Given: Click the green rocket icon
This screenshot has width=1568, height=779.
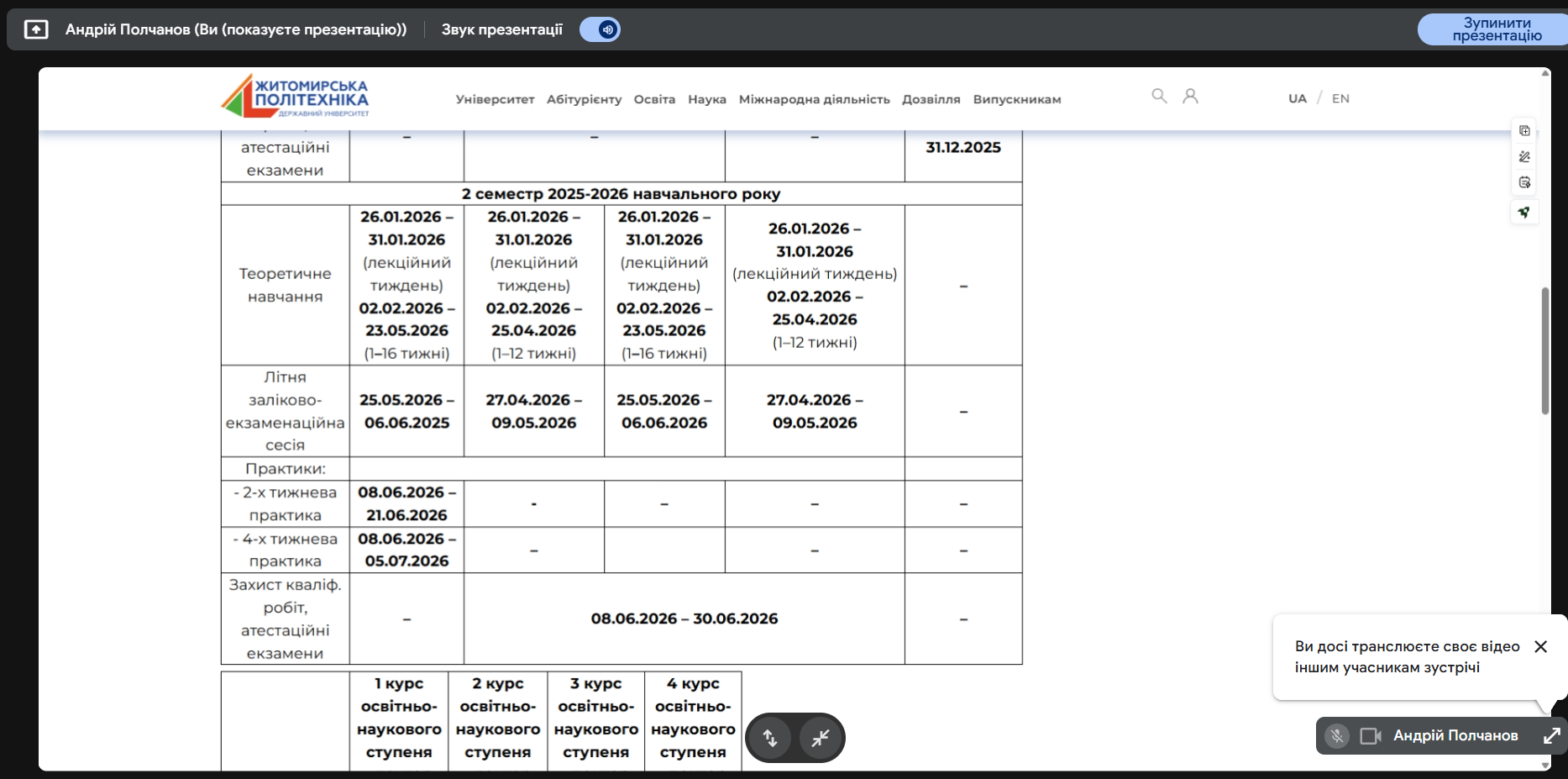Looking at the screenshot, I should 1524,212.
